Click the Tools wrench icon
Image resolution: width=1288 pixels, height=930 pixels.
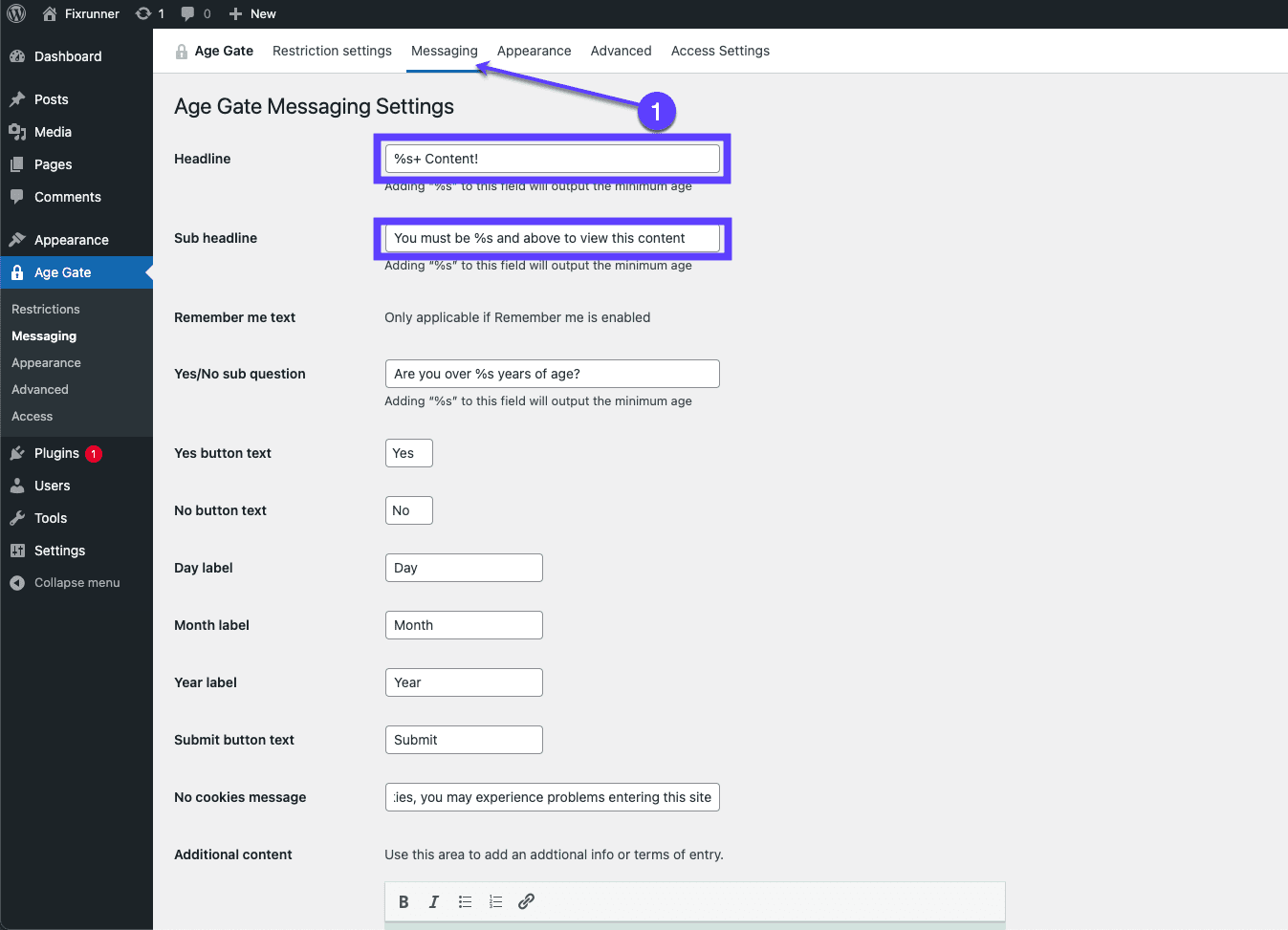17,518
